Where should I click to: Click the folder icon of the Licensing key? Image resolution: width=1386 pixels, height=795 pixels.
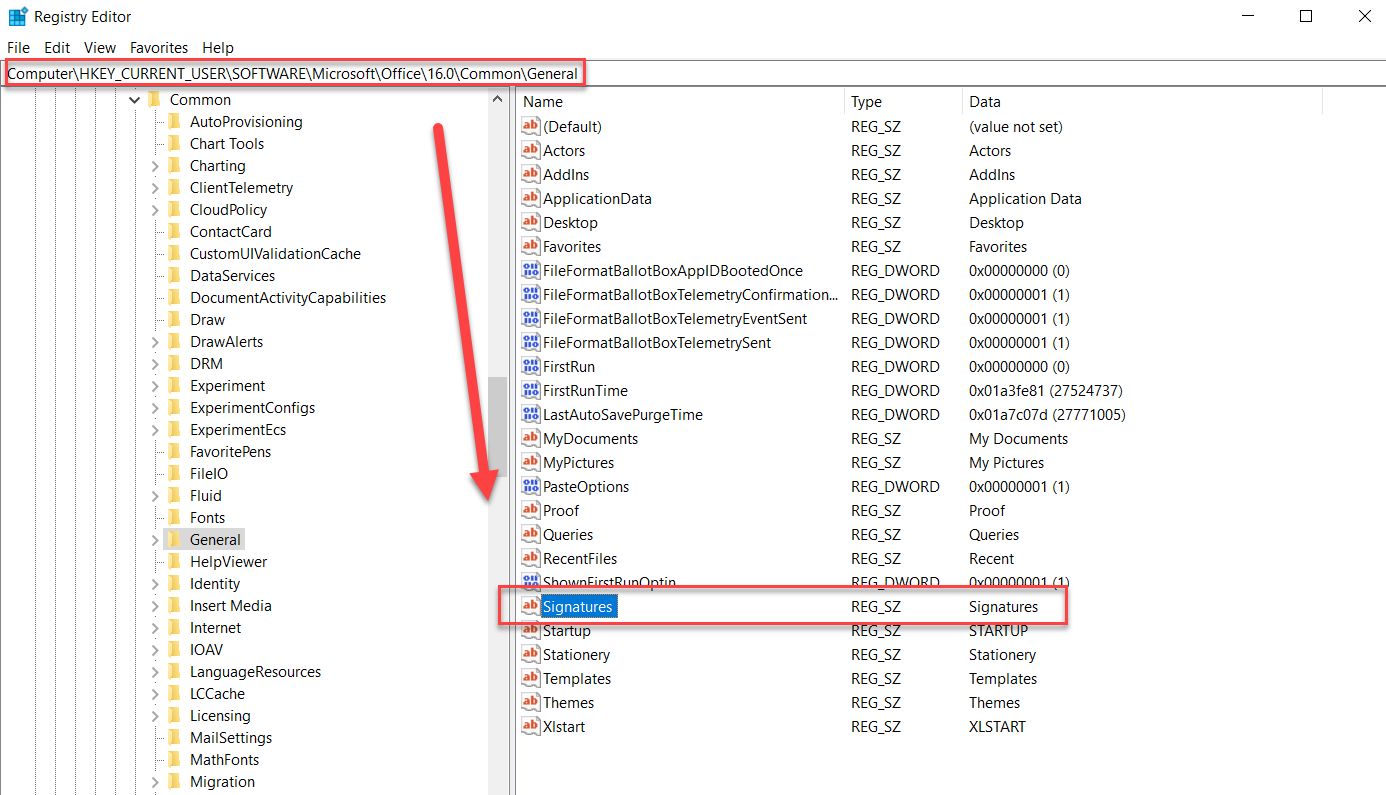point(176,715)
